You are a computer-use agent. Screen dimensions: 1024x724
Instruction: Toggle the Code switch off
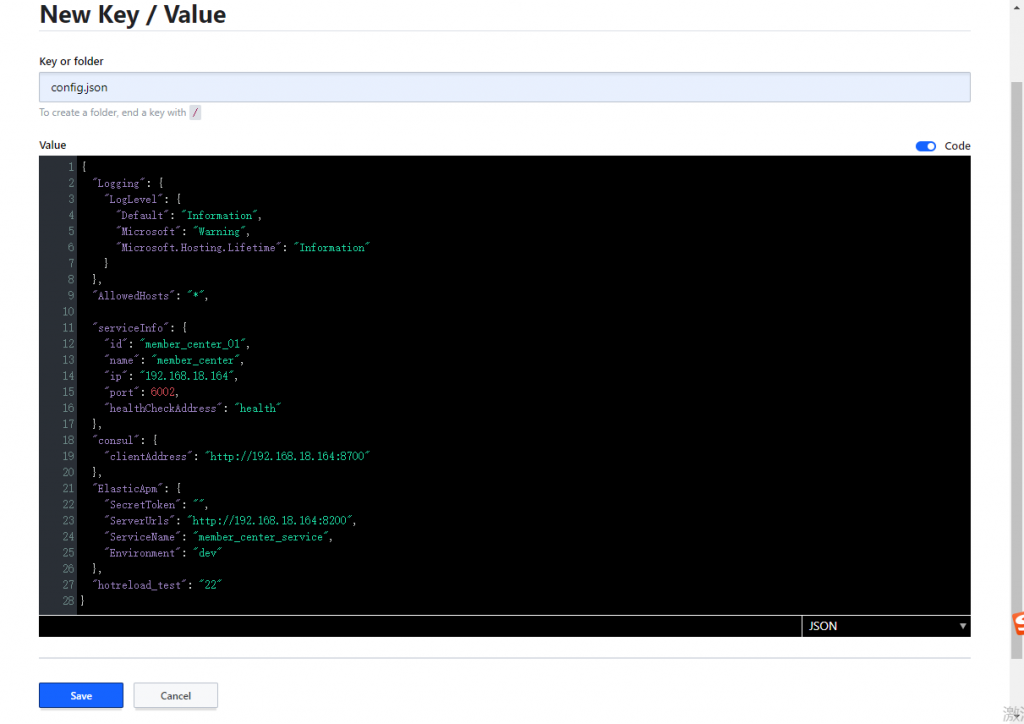coord(925,146)
